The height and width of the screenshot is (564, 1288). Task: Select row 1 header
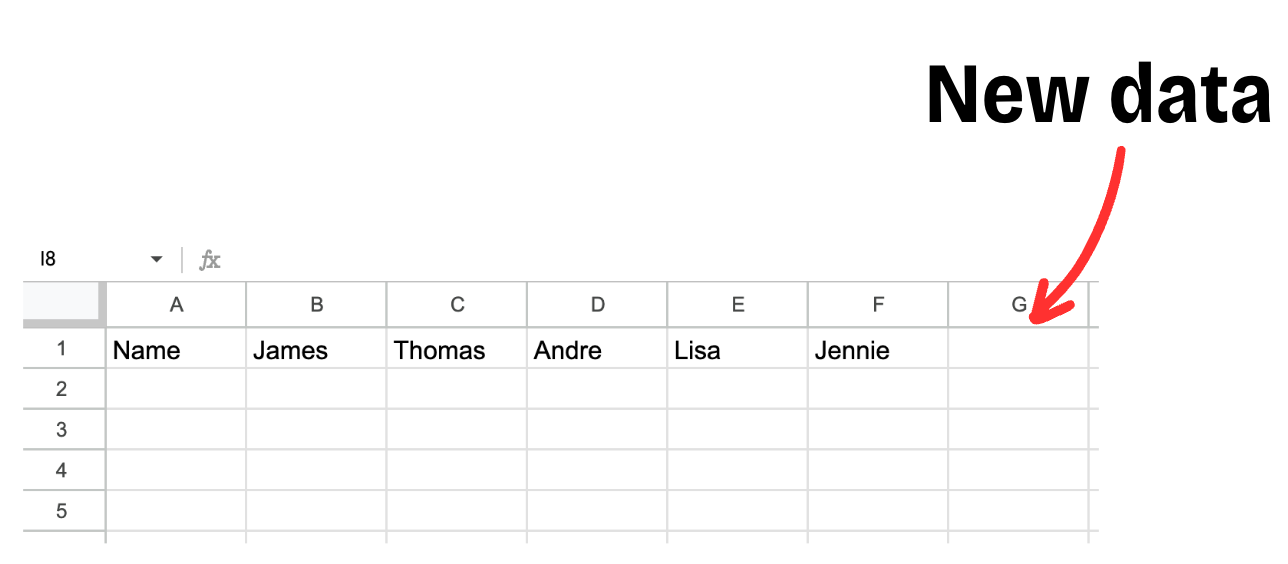[x=63, y=349]
